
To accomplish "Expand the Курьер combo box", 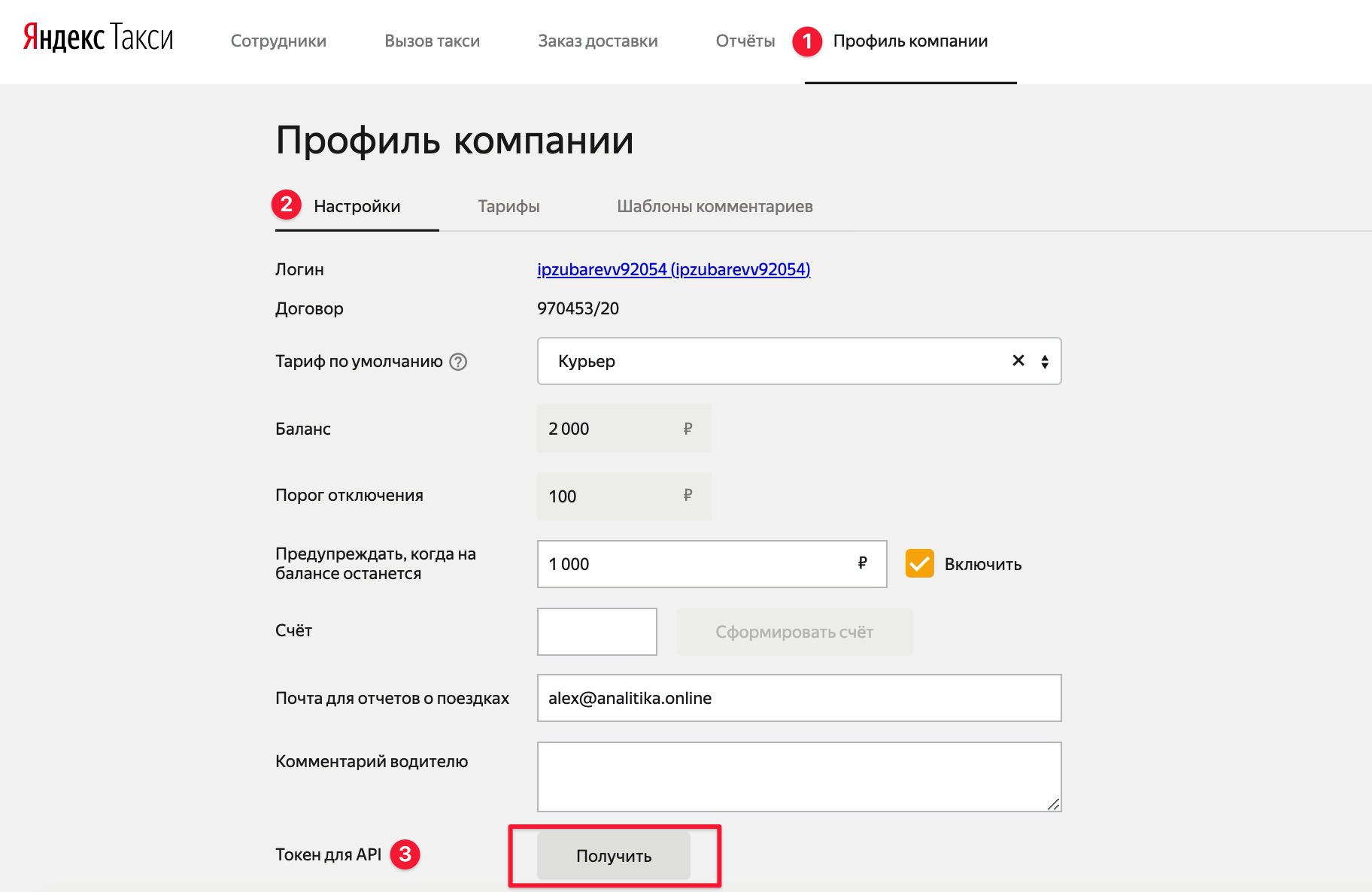I will click(x=799, y=361).
